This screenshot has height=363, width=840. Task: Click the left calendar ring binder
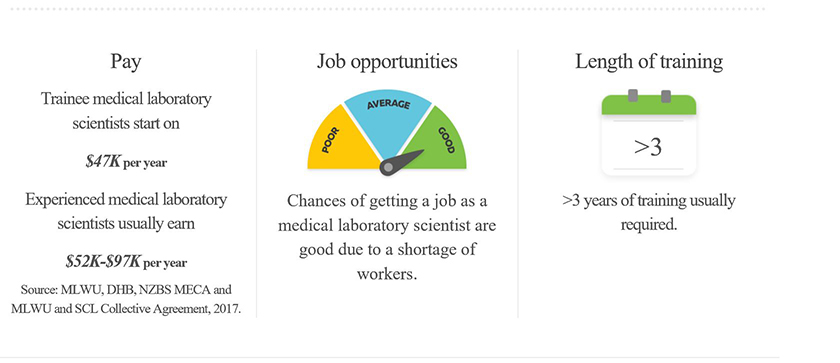tap(633, 96)
